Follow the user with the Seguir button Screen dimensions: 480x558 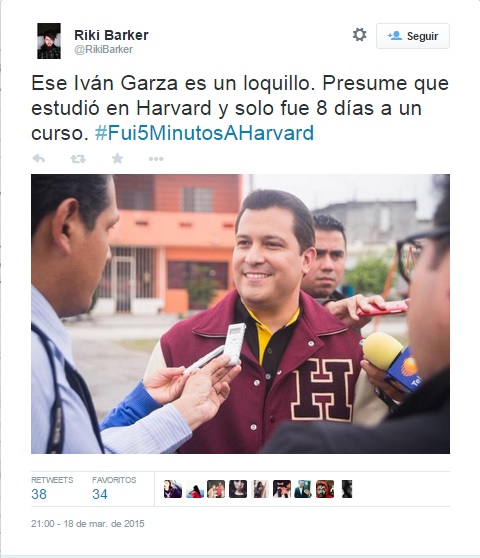coord(413,36)
